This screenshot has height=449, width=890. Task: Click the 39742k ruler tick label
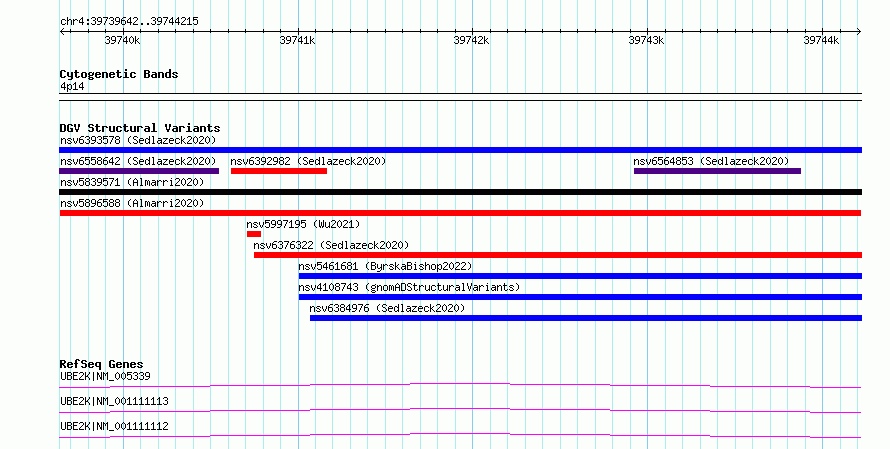click(471, 40)
